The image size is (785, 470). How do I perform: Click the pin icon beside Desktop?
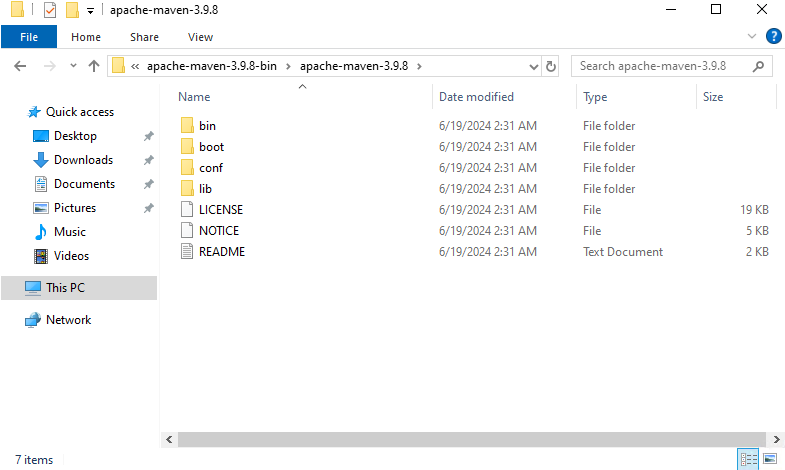coord(149,136)
